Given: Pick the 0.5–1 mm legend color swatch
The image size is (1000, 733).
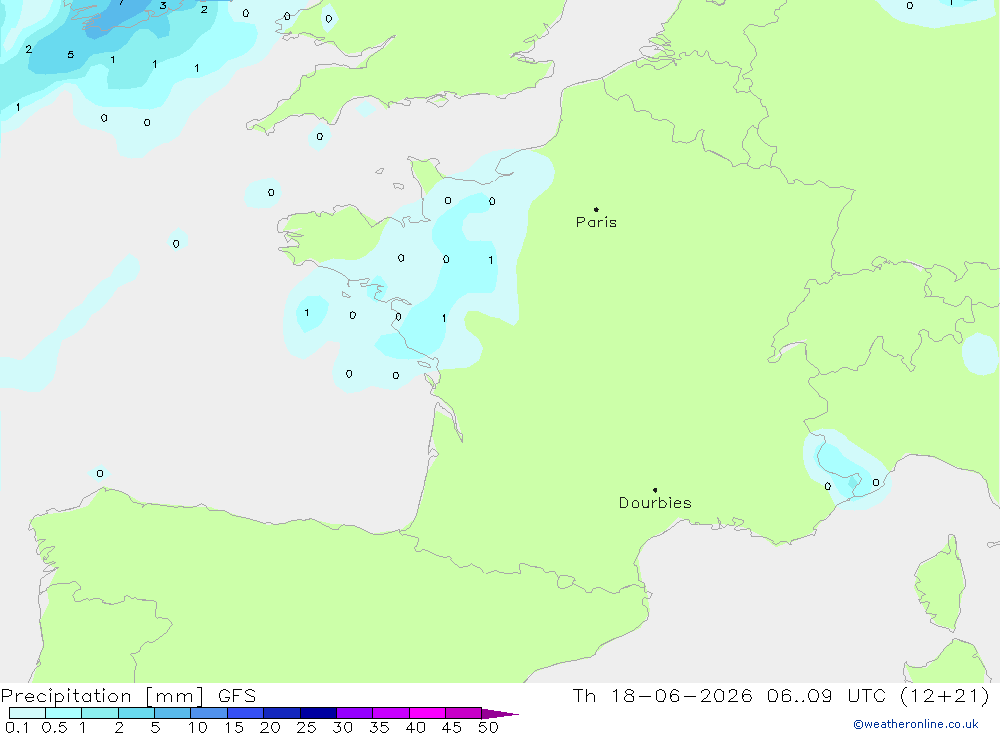Looking at the screenshot, I should [x=64, y=713].
